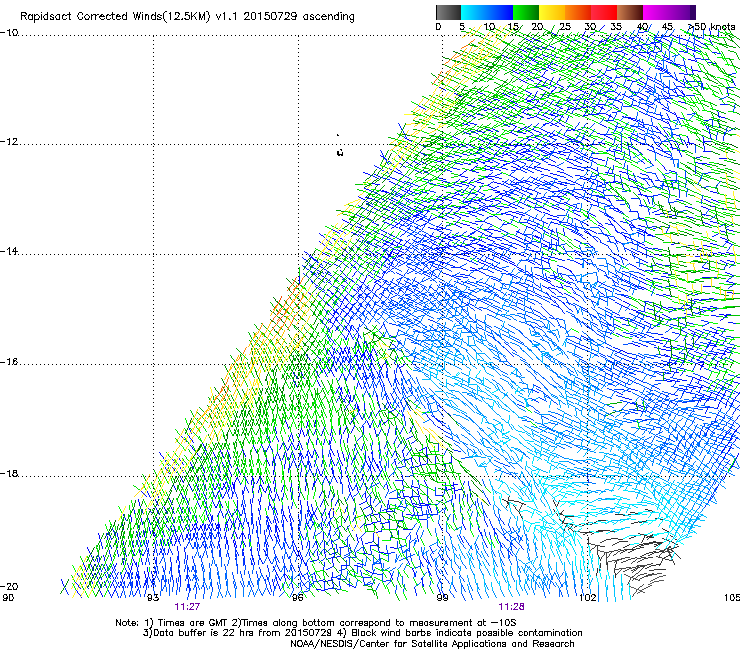Click the "-12" latitude axis label
740x650 pixels.
coord(9,142)
